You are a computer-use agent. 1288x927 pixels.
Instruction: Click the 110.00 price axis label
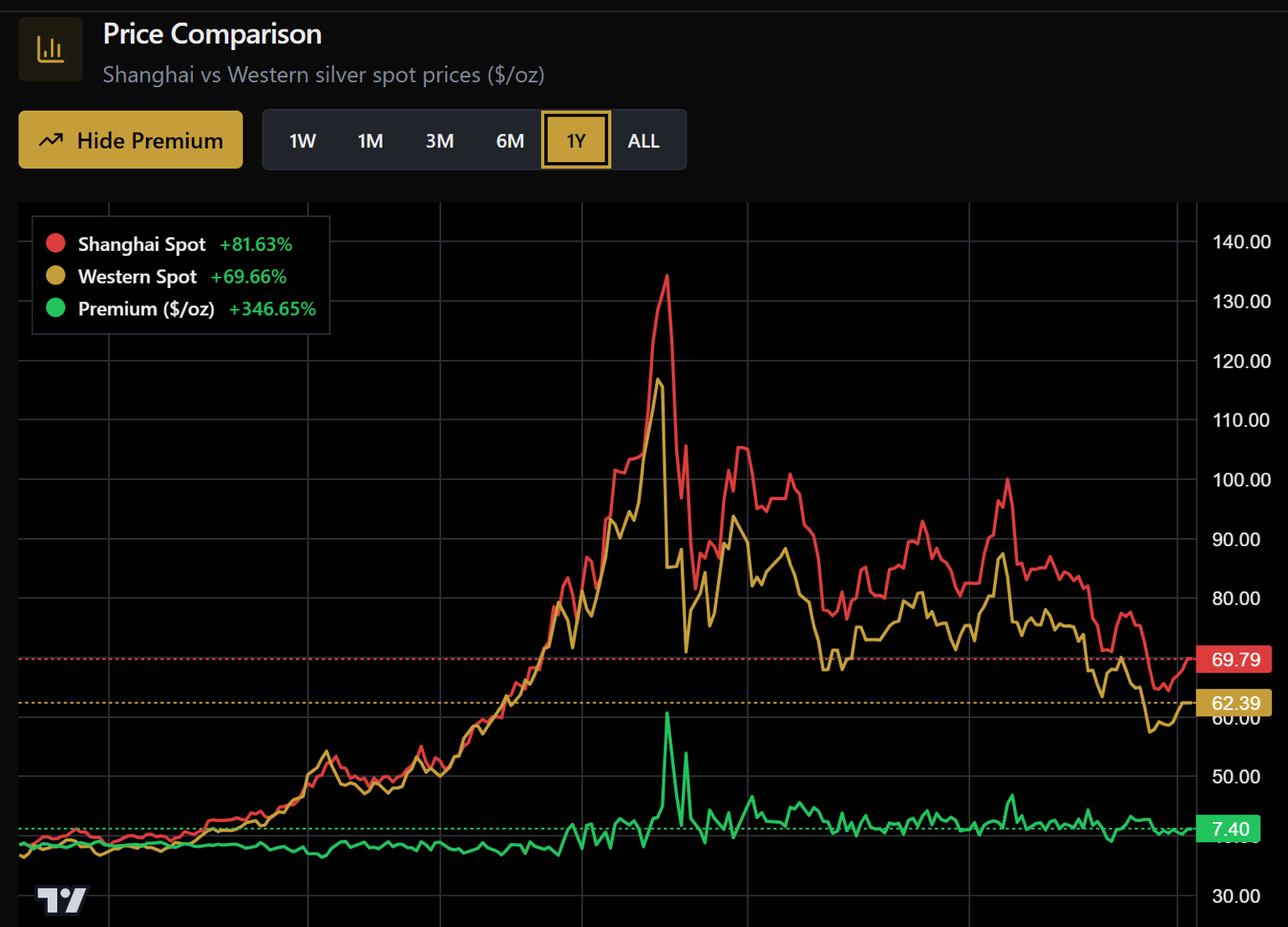click(x=1242, y=419)
